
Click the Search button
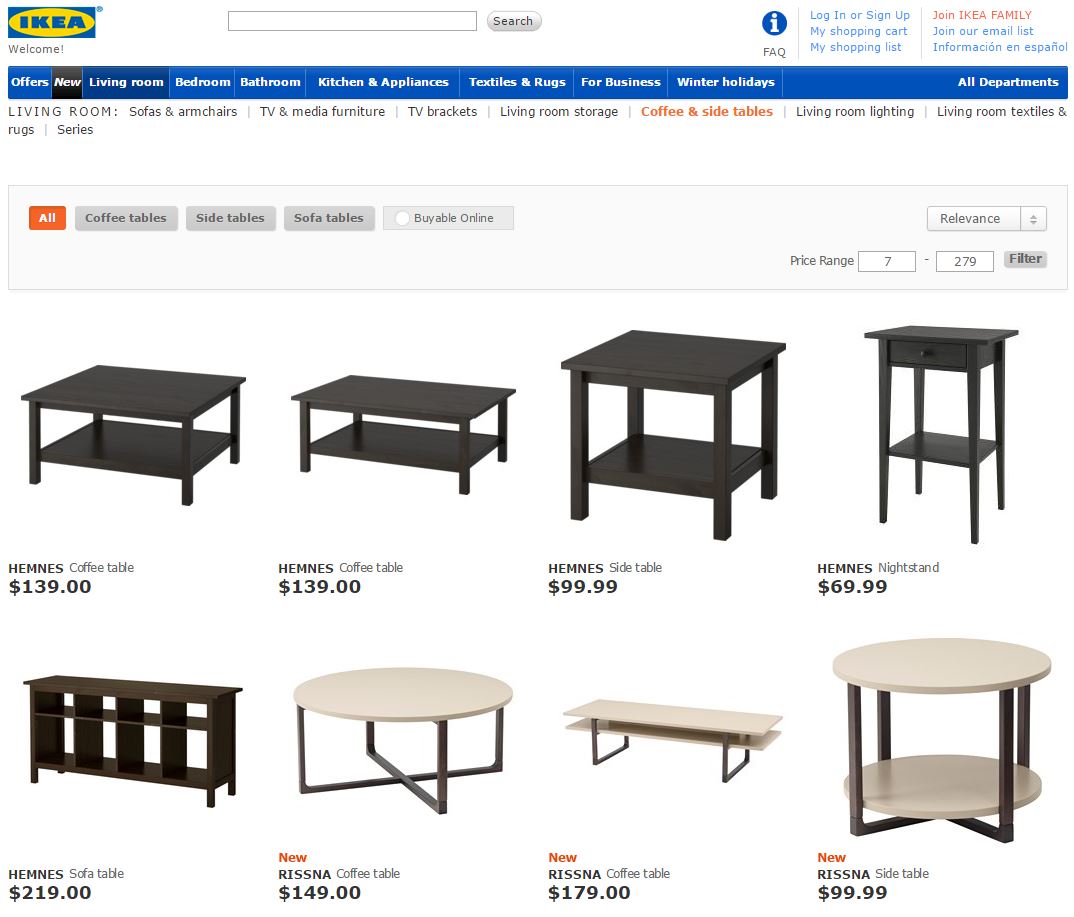(x=514, y=21)
